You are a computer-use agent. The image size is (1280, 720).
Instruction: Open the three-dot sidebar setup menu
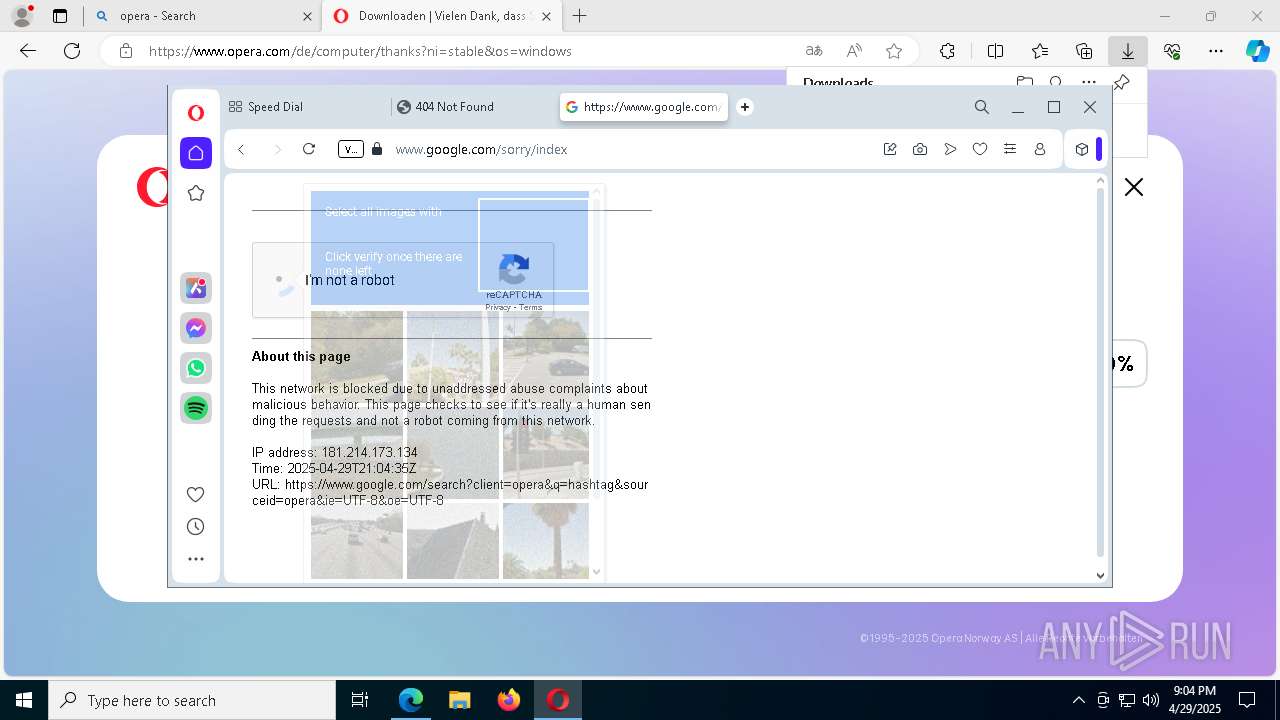tap(196, 559)
